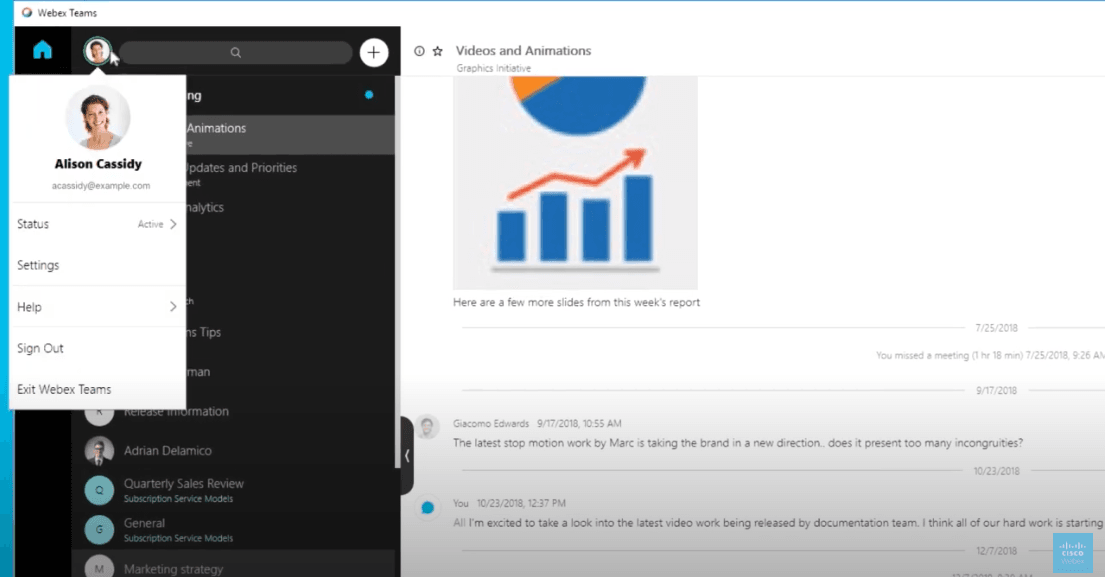Open the chart slide image in the conversation
The width and height of the screenshot is (1105, 577).
pos(575,182)
